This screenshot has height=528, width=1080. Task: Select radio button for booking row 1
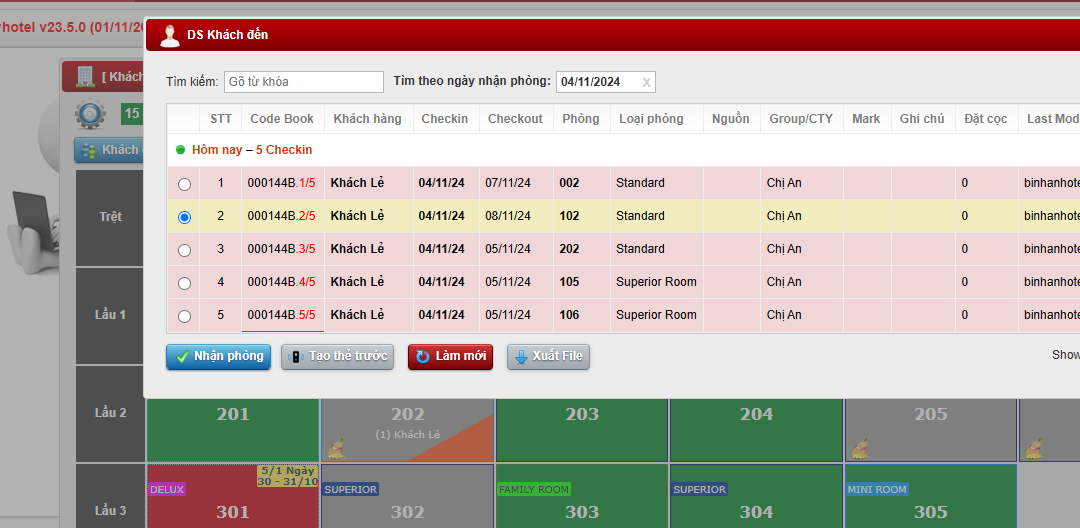click(x=184, y=184)
